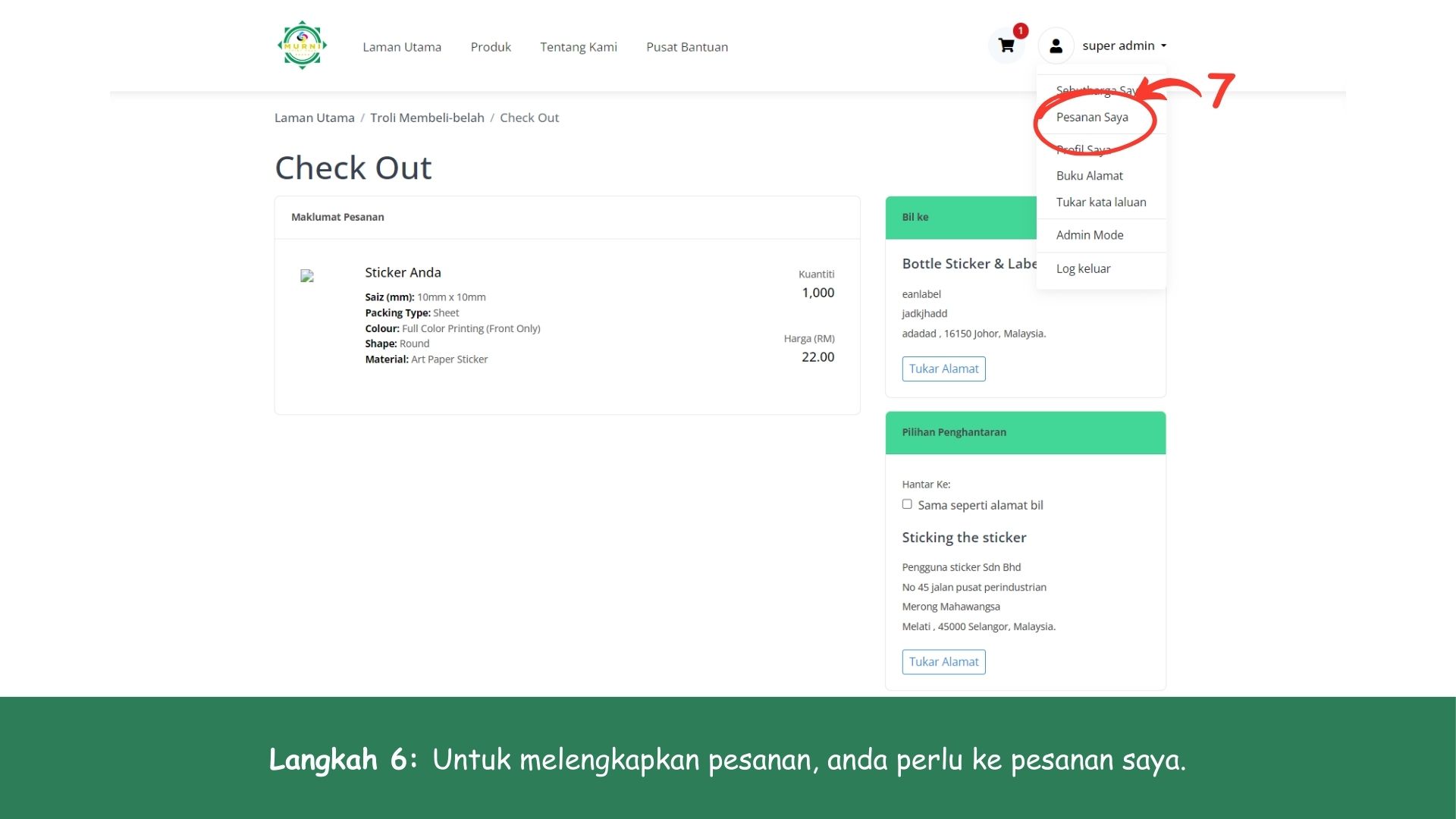
Task: Open Buku Alamat menu entry
Action: pos(1089,175)
